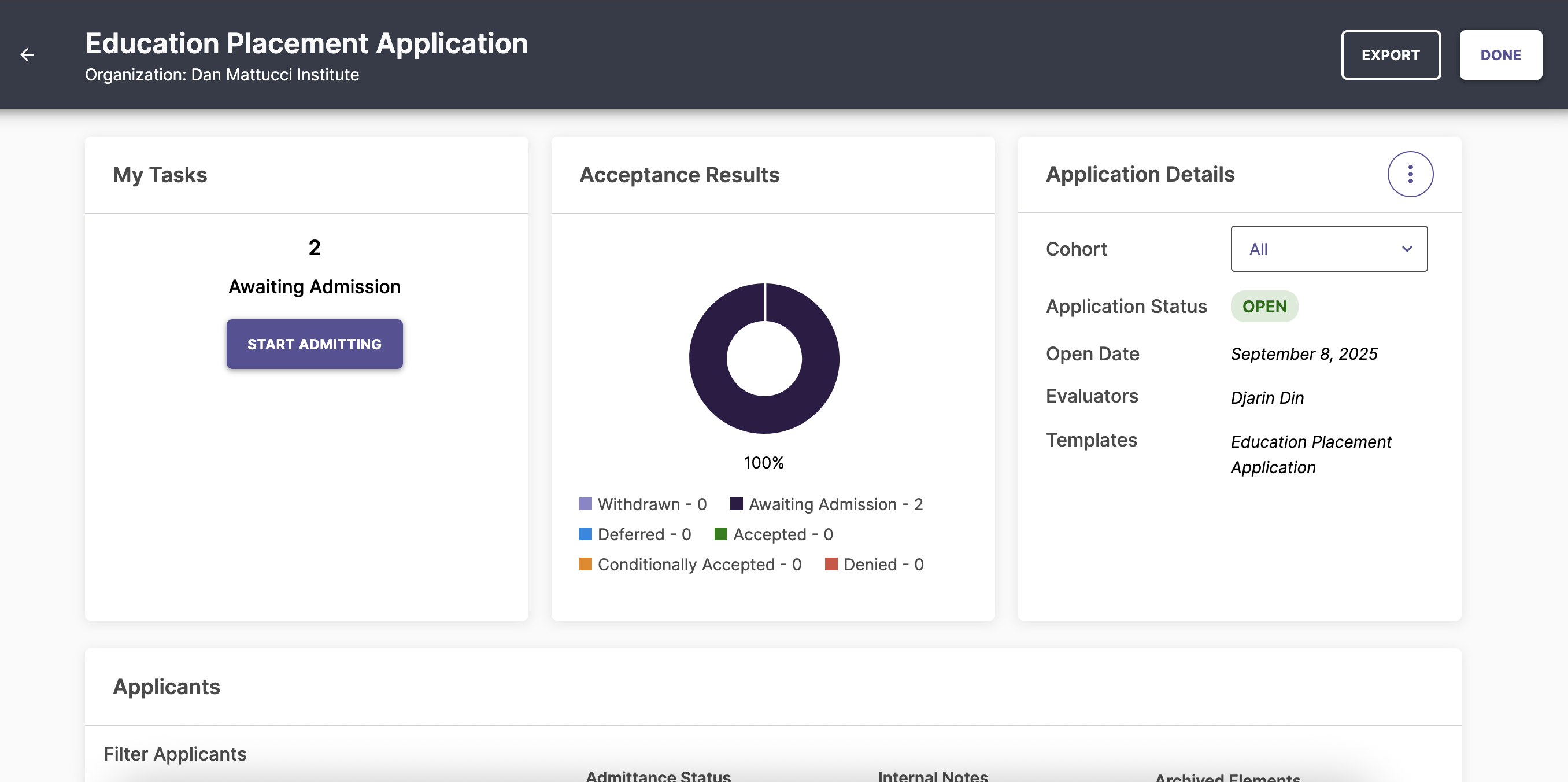Image resolution: width=1568 pixels, height=782 pixels.
Task: Click the Open Date field label
Action: coord(1092,354)
